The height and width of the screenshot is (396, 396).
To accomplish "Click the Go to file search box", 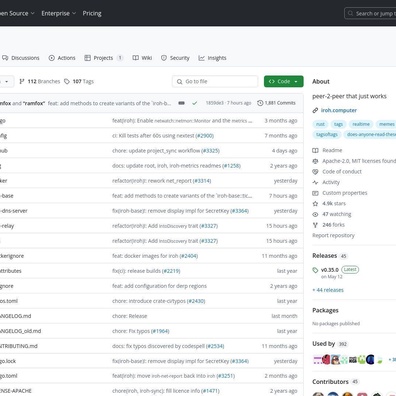I will [215, 81].
